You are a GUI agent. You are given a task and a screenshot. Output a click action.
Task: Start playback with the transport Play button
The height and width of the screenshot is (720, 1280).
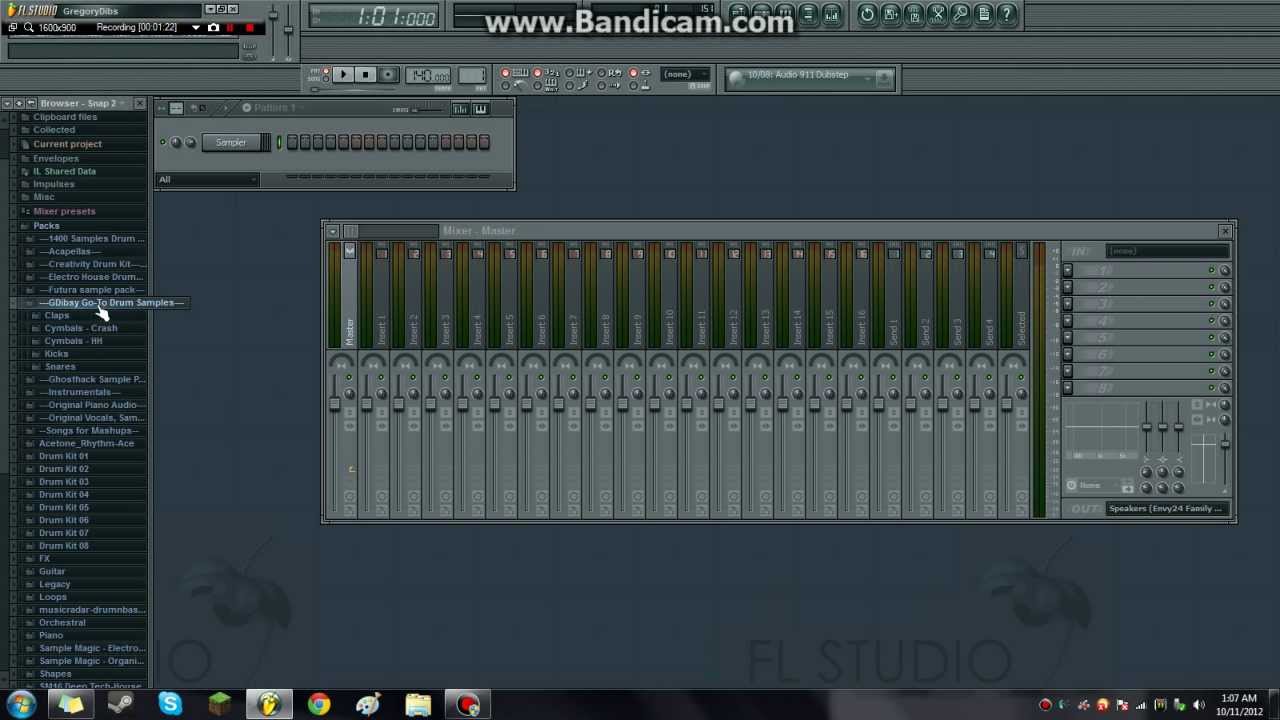pyautogui.click(x=342, y=75)
